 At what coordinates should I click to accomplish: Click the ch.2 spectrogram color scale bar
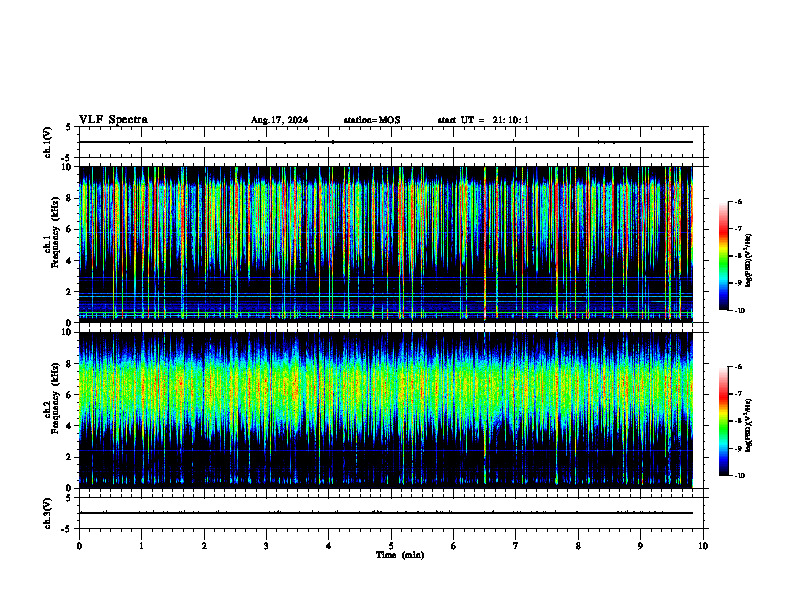tap(723, 421)
